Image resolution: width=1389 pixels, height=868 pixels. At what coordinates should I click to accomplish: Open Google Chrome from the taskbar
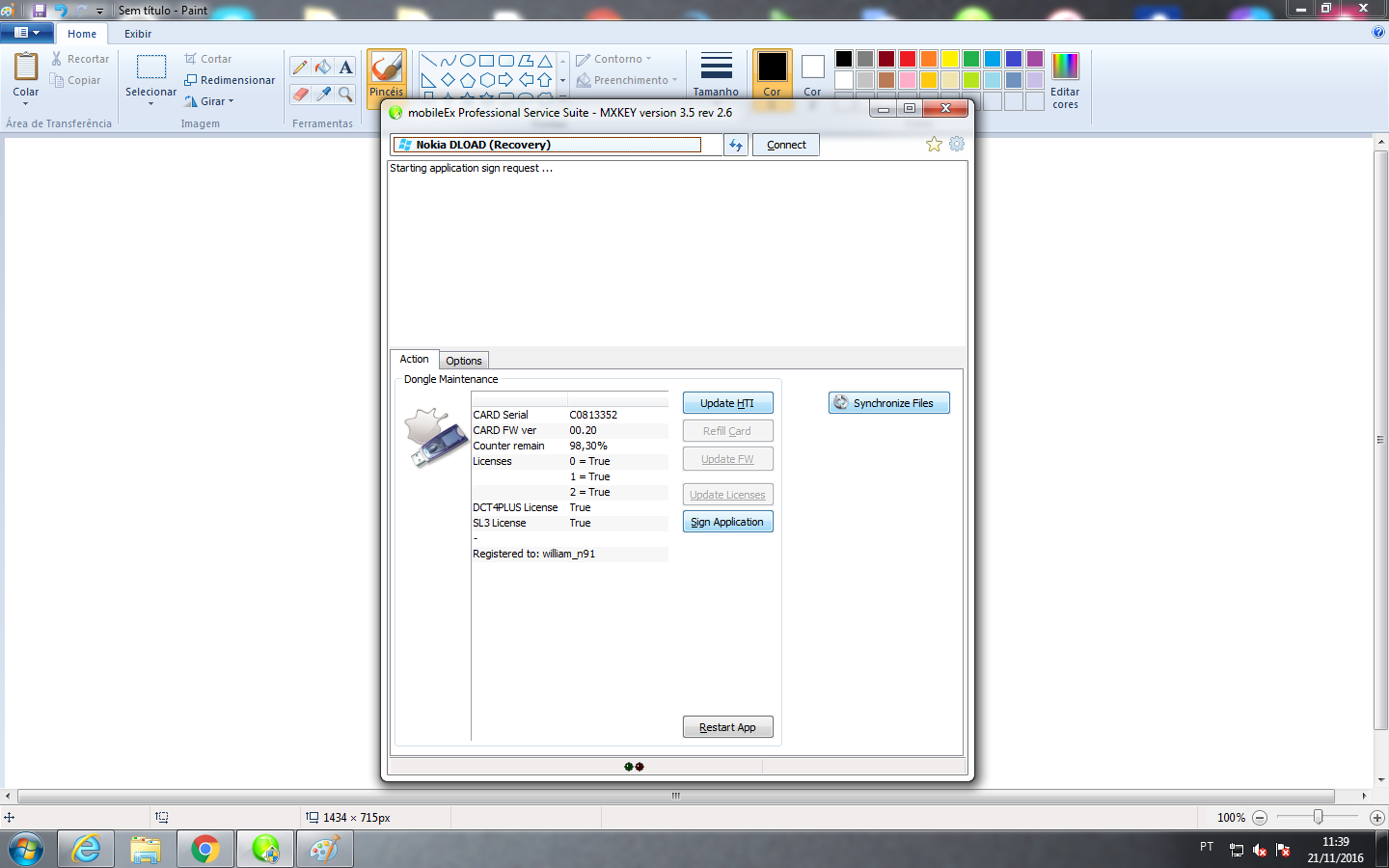pos(204,850)
